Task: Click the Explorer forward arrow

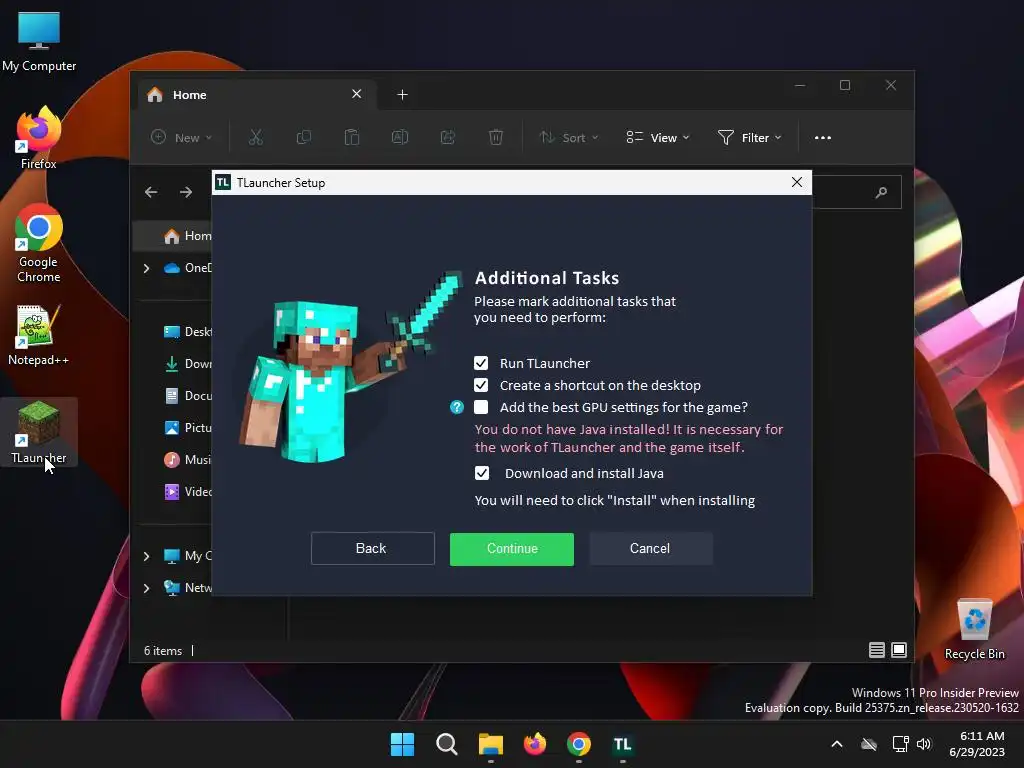Action: tap(186, 192)
